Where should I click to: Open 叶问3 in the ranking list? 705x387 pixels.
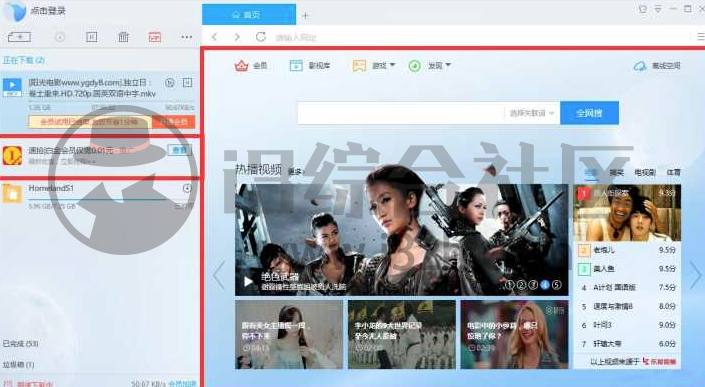click(x=602, y=325)
